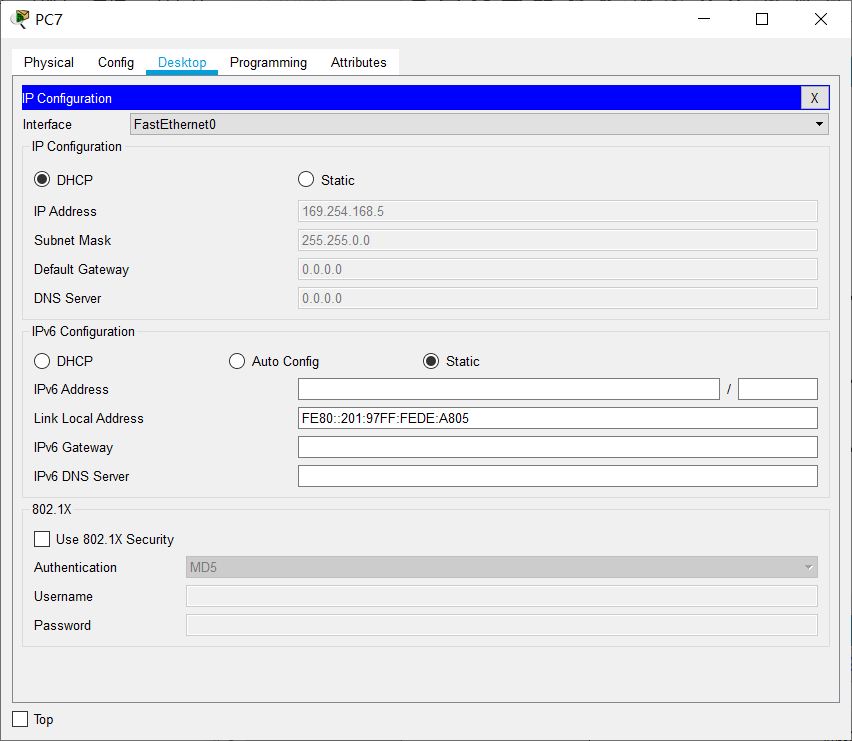Focus the IPv6 prefix length field
This screenshot has height=741, width=852.
778,389
